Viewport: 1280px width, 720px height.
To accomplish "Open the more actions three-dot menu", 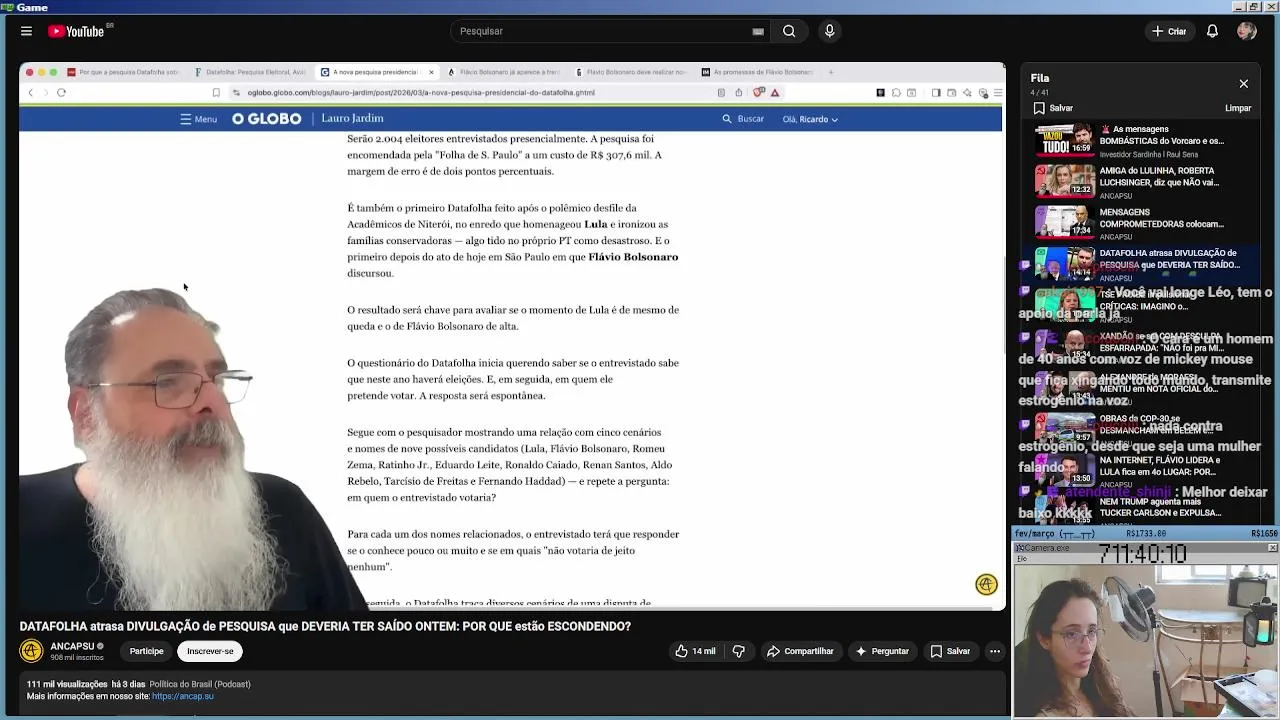I will 995,651.
